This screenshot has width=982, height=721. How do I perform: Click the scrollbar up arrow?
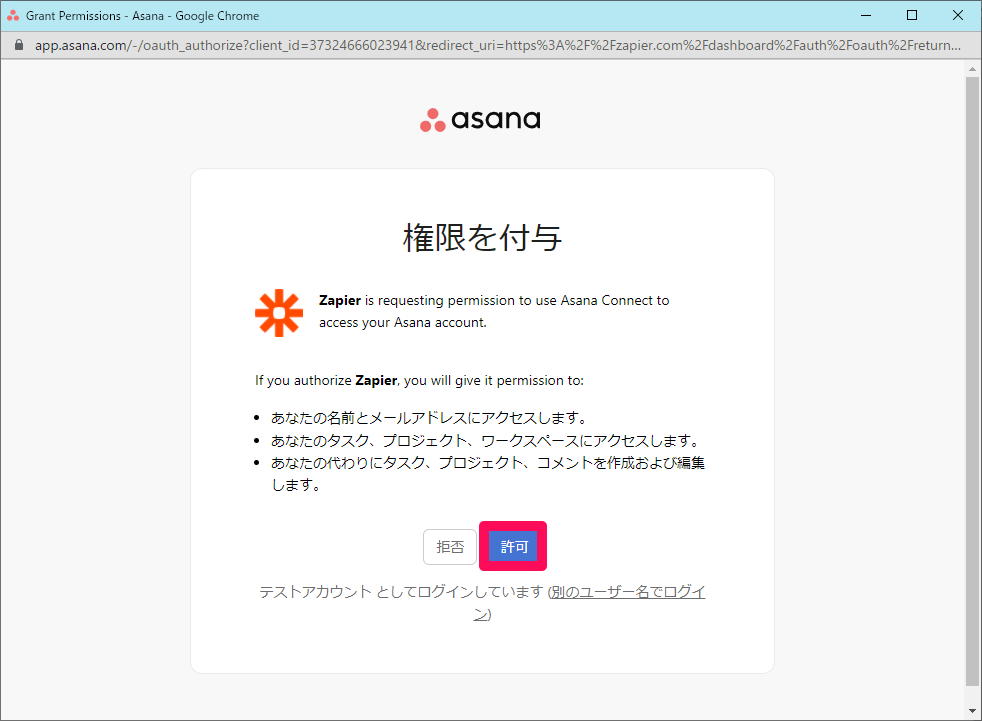click(x=972, y=68)
